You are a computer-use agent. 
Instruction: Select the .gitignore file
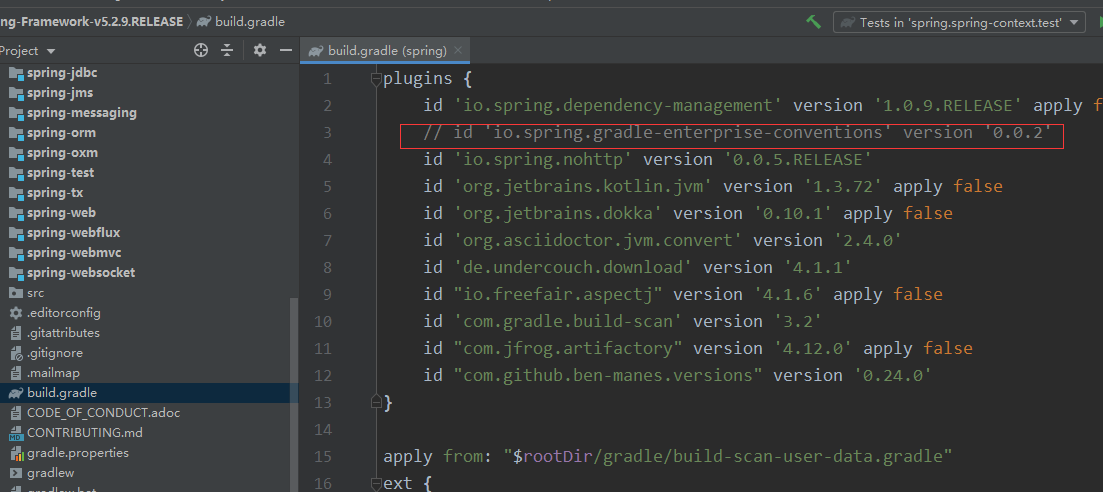(55, 353)
